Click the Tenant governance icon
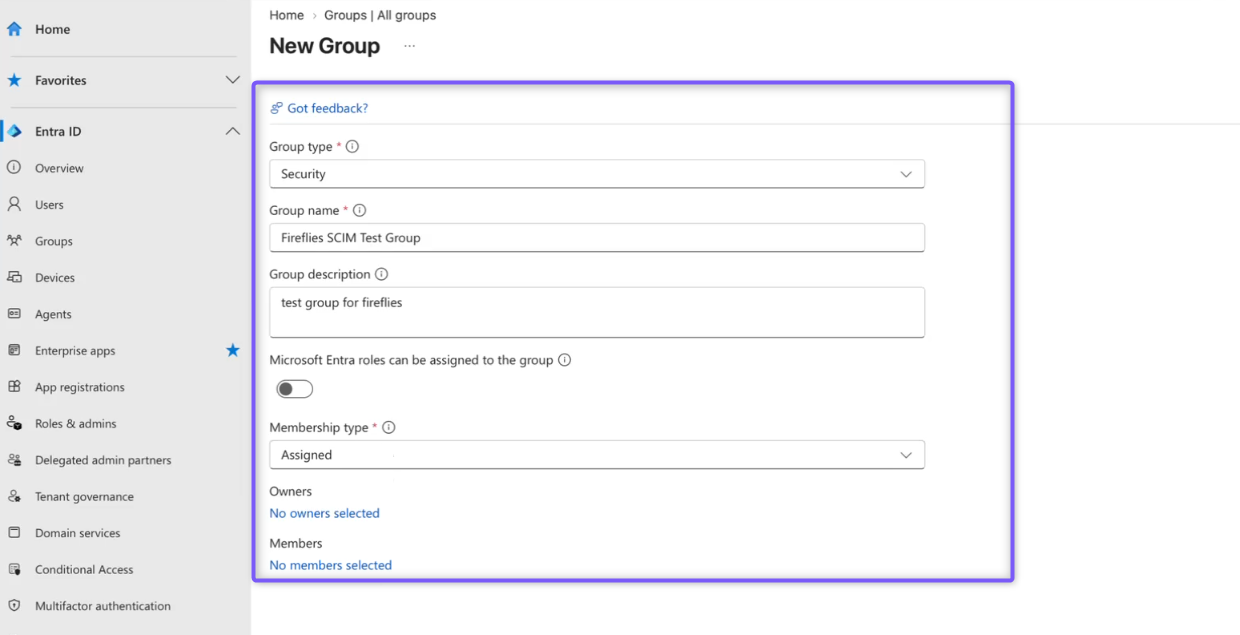 coord(14,496)
